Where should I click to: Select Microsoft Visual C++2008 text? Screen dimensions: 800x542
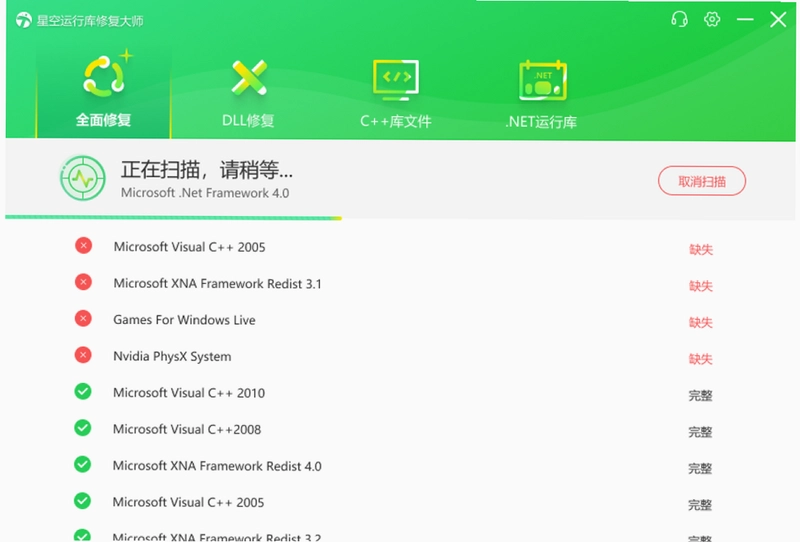tap(187, 430)
